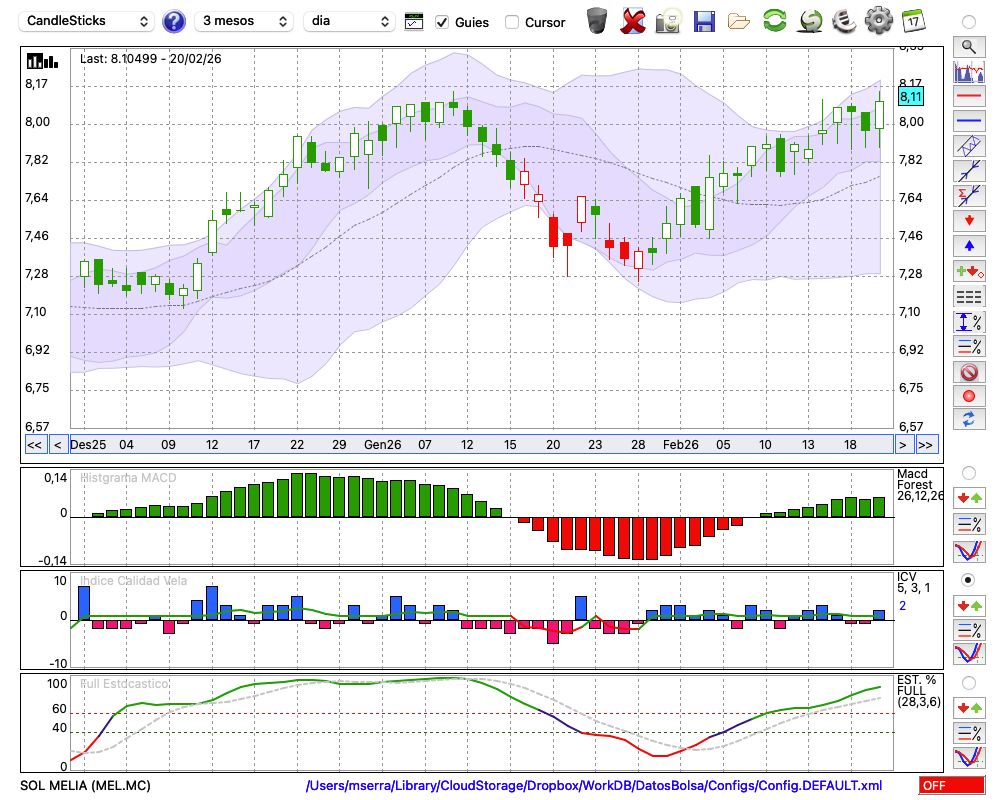The height and width of the screenshot is (800, 1000).
Task: Click the trash can icon in toolbar
Action: click(597, 21)
